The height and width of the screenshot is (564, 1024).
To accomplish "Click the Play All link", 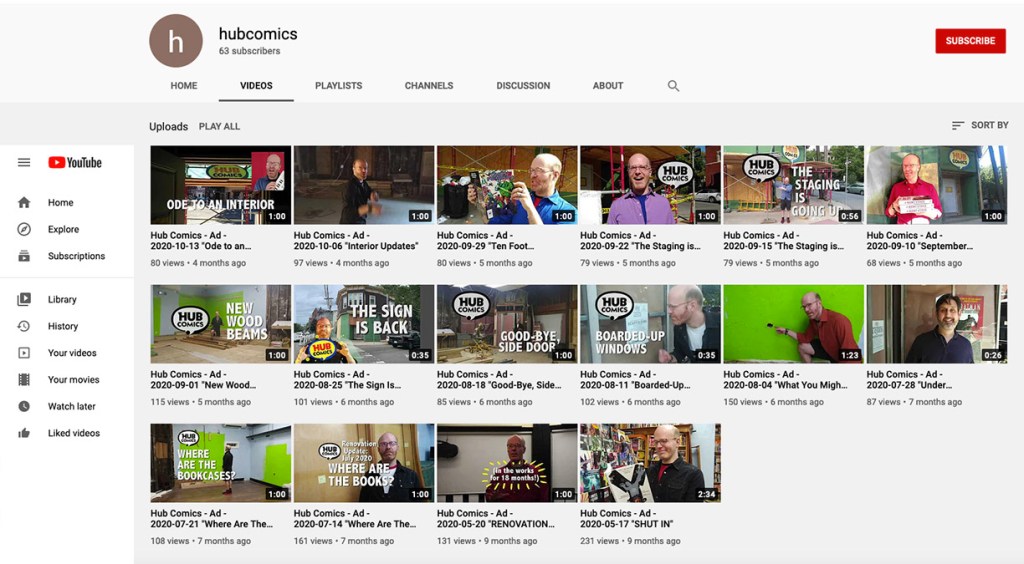I will click(x=219, y=127).
